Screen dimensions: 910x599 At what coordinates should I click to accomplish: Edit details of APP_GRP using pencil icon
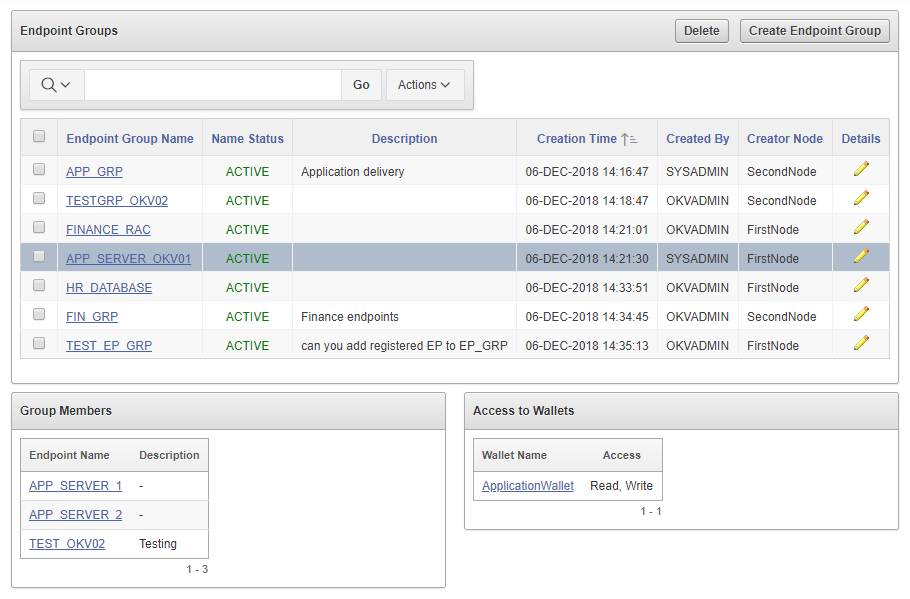861,171
